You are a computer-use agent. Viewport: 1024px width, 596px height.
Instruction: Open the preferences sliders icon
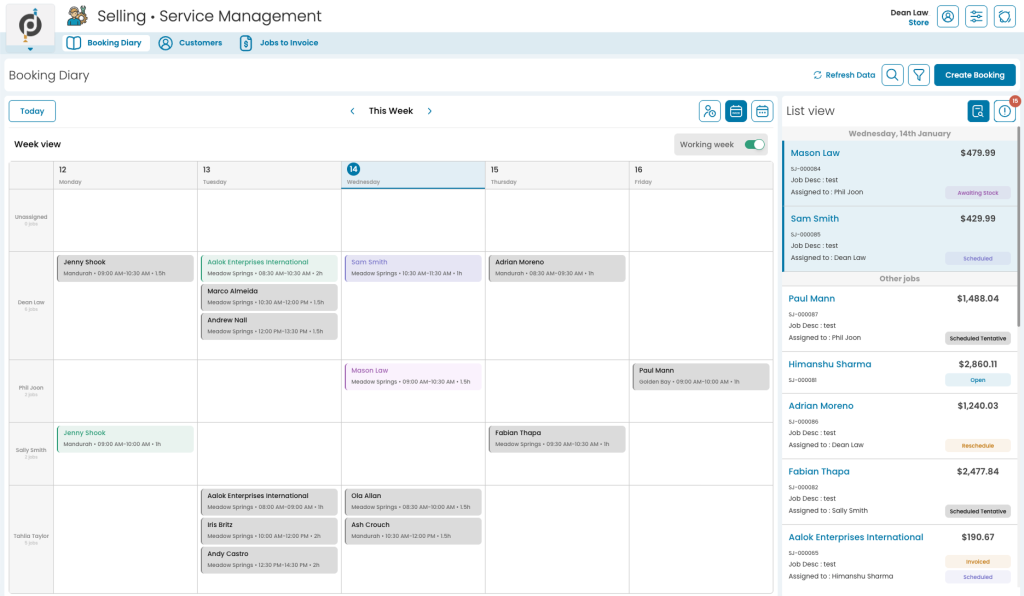pyautogui.click(x=976, y=16)
